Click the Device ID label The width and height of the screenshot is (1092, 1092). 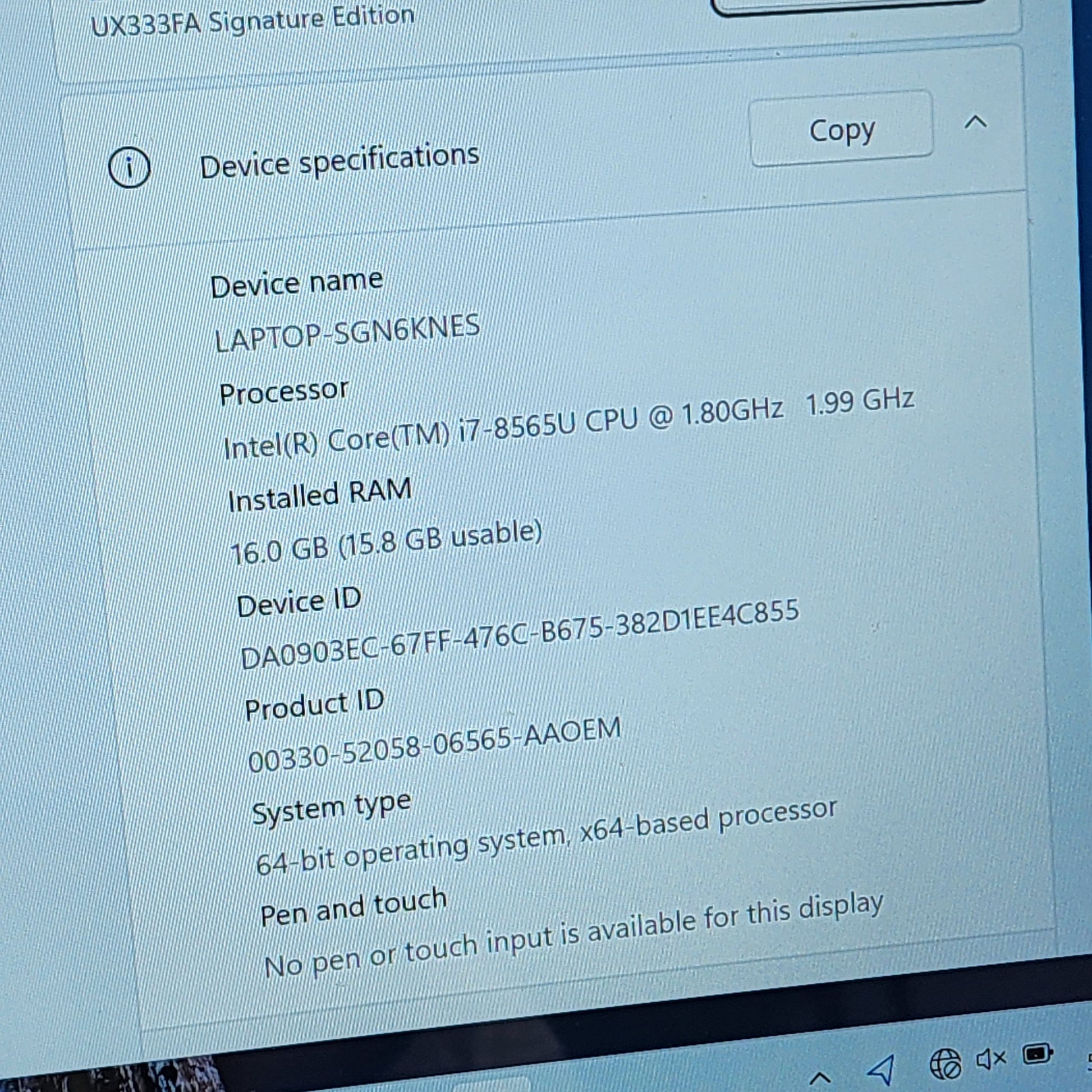click(x=299, y=602)
